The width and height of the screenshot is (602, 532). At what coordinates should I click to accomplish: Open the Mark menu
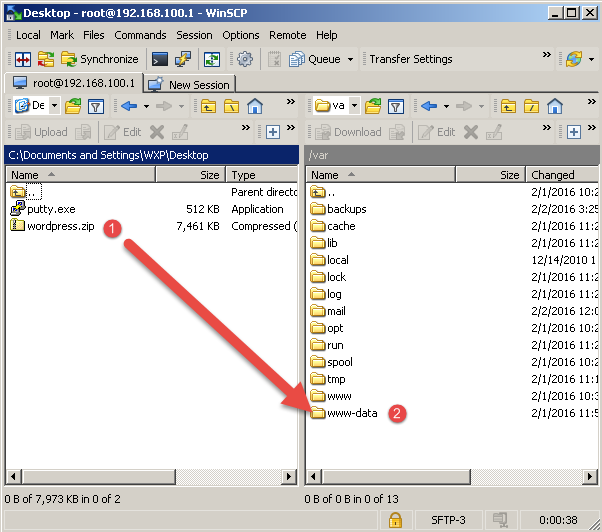tap(62, 35)
